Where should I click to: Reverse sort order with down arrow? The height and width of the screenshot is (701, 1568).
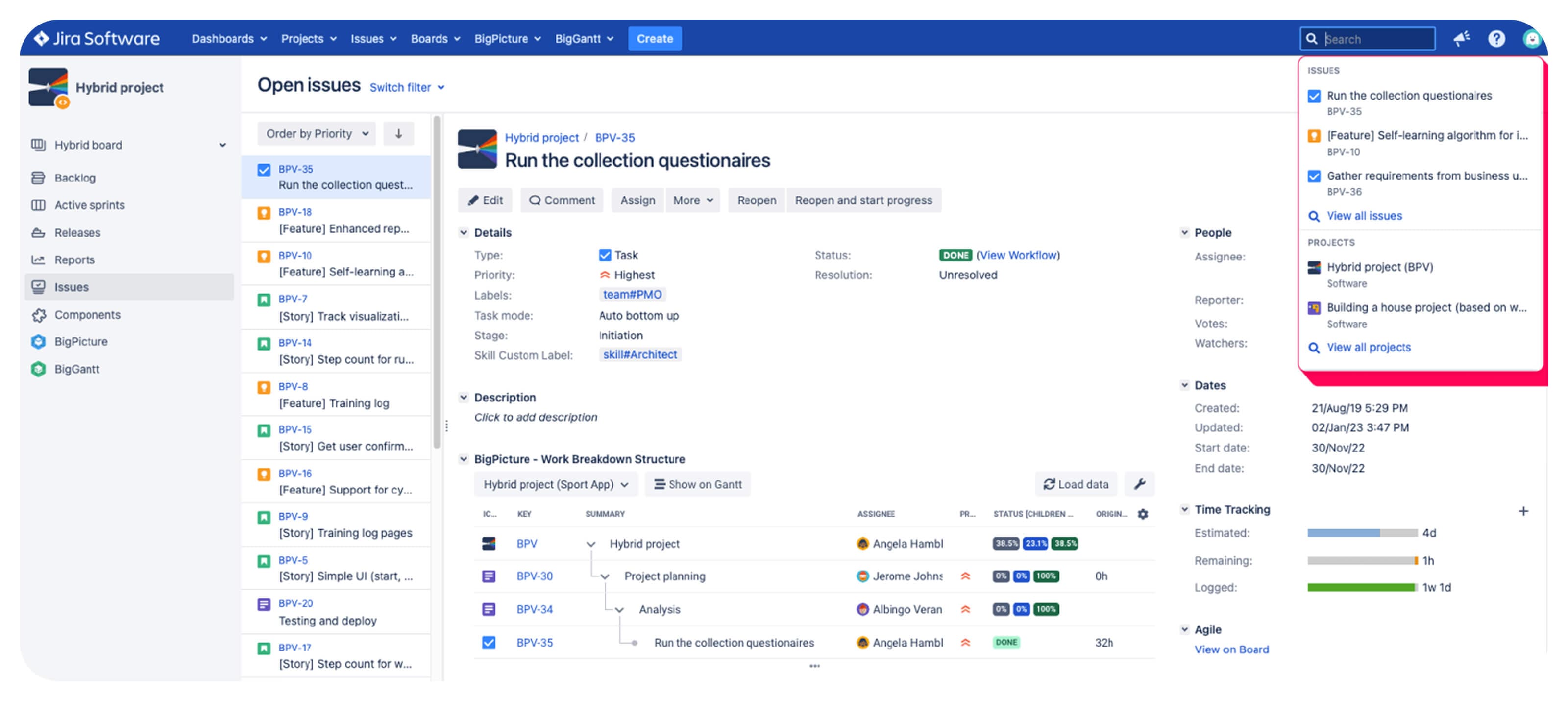click(399, 133)
